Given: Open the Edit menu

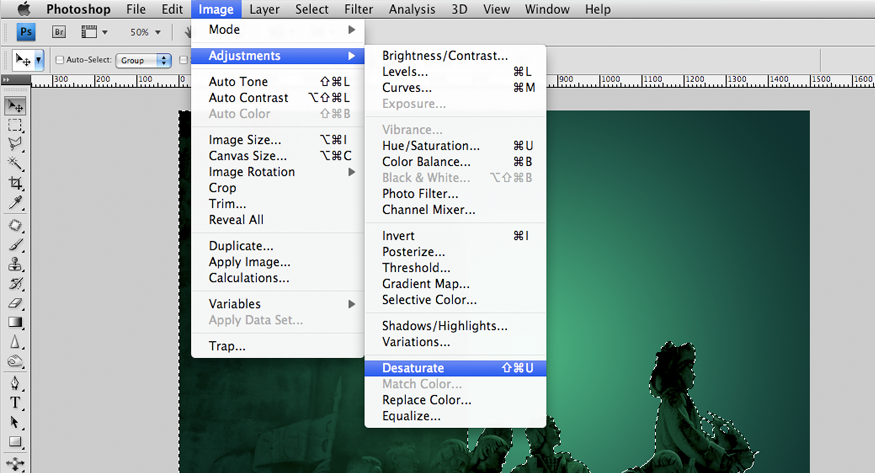Looking at the screenshot, I should click(x=172, y=9).
